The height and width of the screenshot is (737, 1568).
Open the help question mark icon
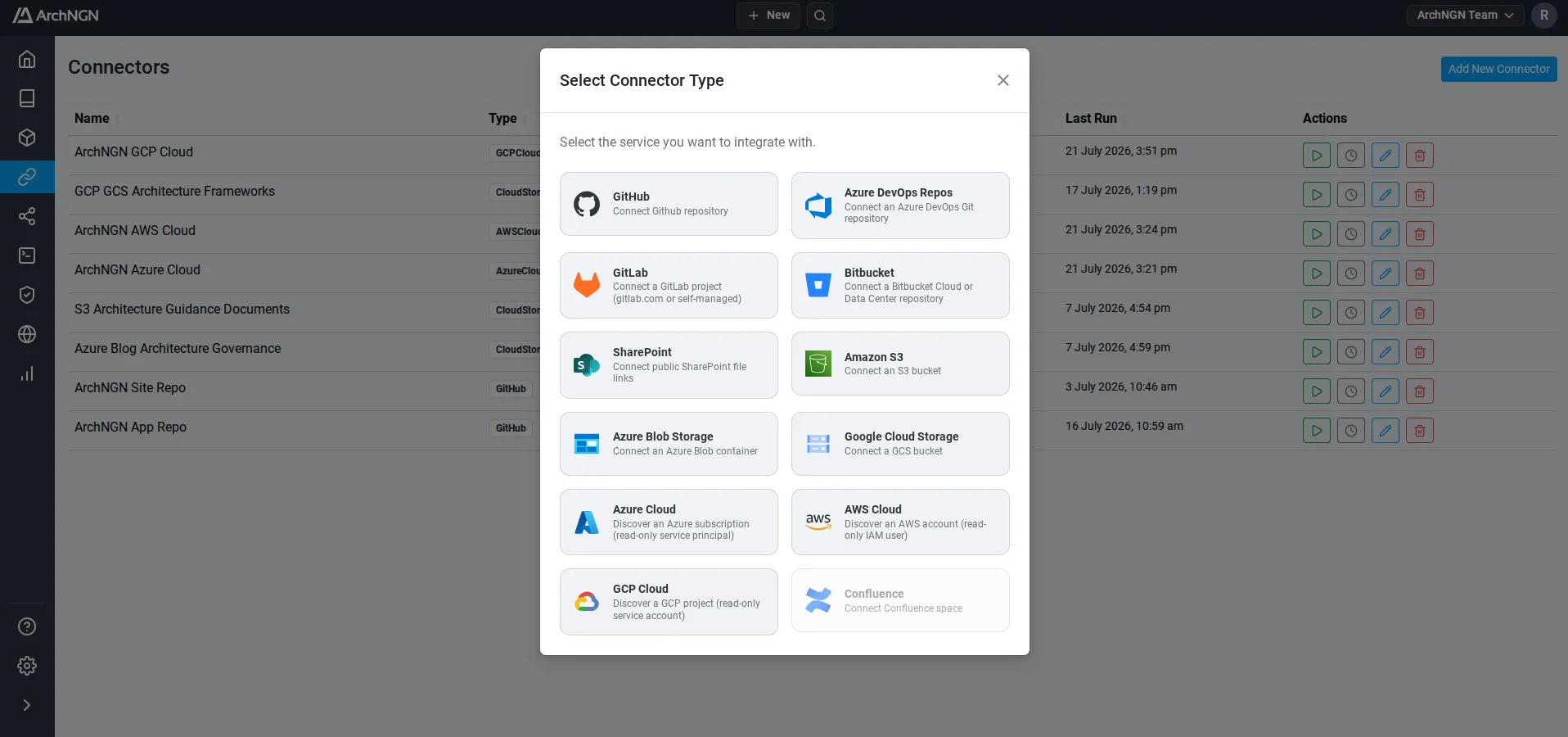(x=27, y=626)
